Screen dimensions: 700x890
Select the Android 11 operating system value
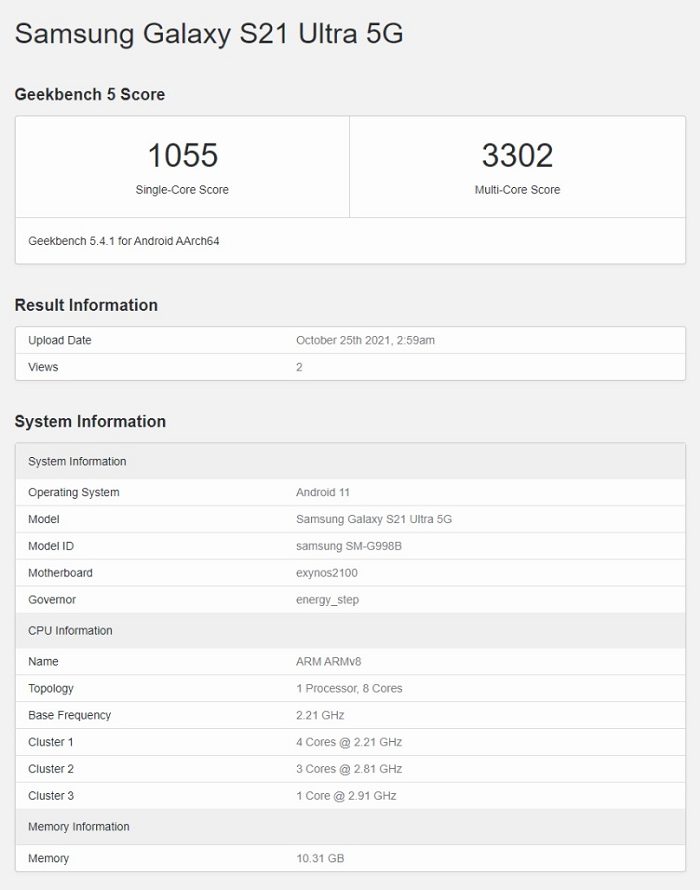click(323, 492)
